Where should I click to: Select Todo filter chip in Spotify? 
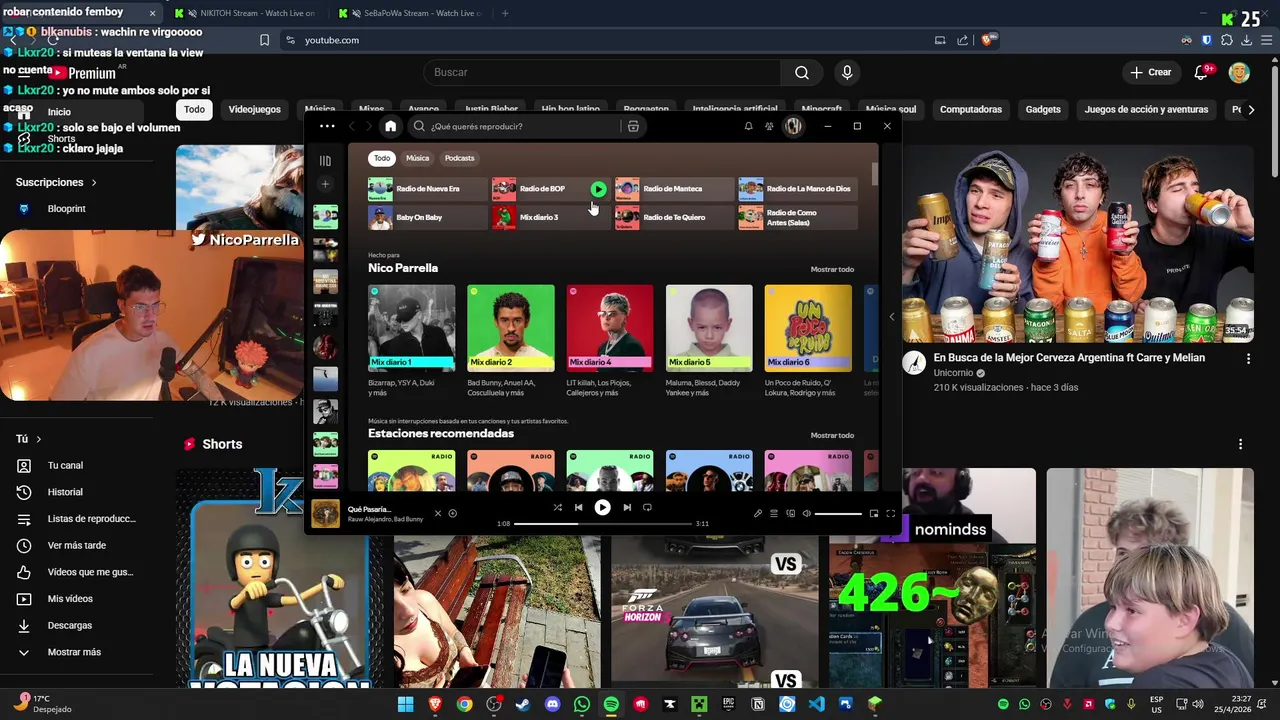(x=382, y=158)
